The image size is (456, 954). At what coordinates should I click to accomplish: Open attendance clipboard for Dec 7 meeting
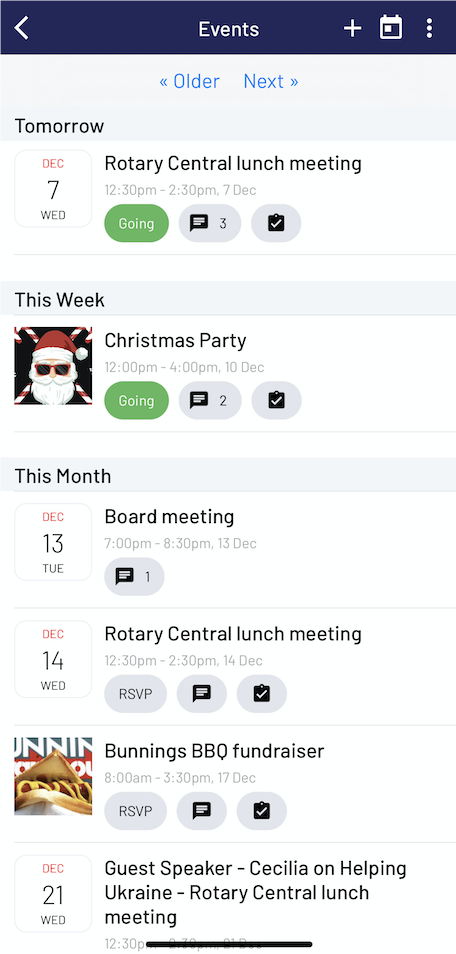[276, 223]
